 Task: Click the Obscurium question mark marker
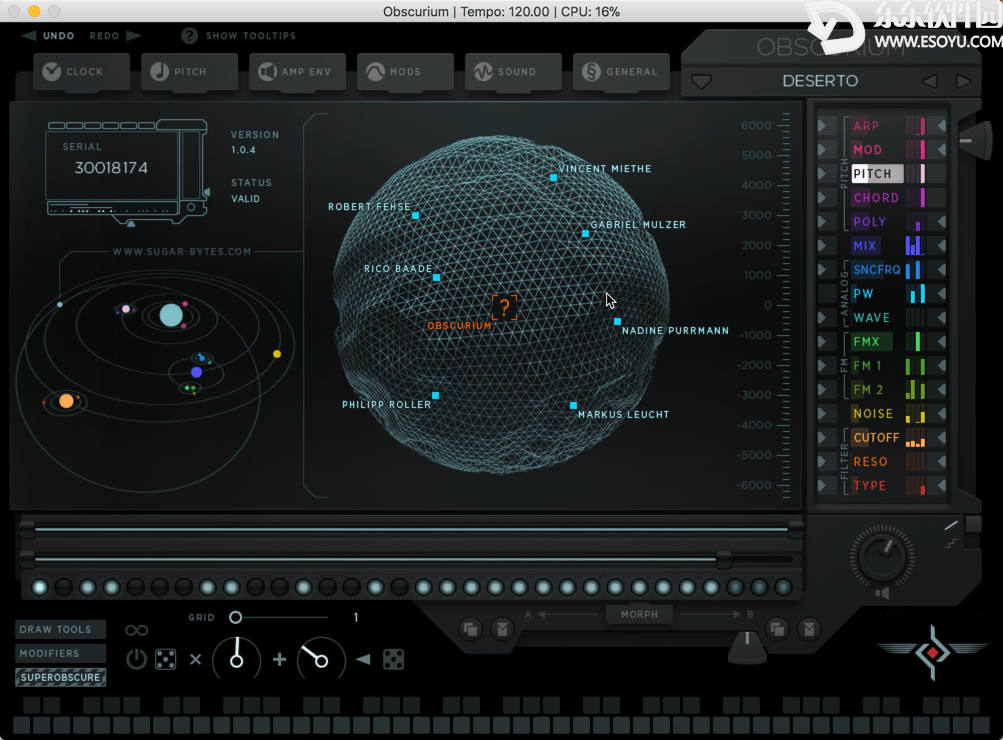(504, 308)
